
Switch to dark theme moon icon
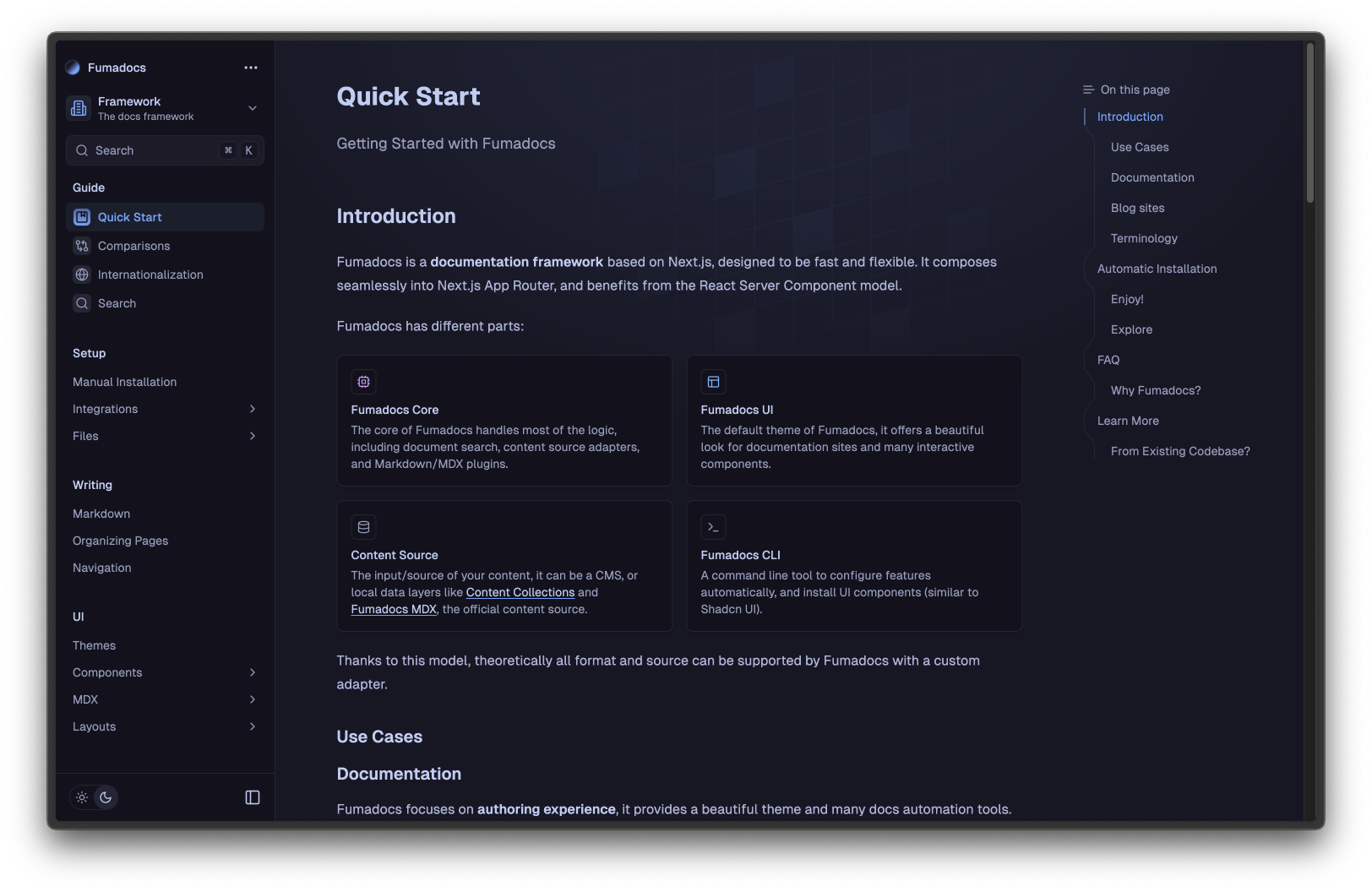[x=106, y=797]
